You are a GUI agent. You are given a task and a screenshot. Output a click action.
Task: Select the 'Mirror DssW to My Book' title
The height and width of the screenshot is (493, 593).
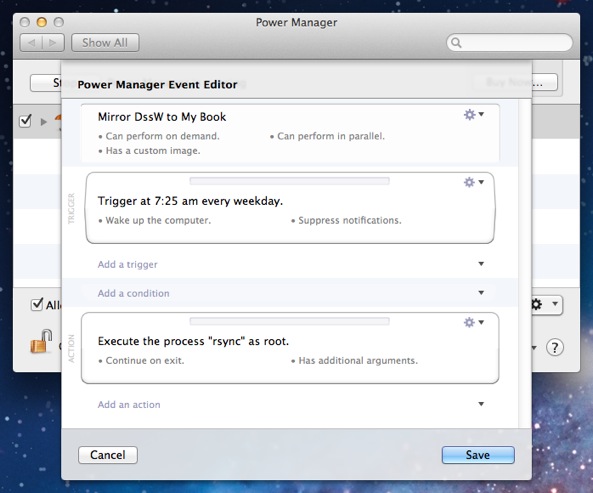point(162,117)
